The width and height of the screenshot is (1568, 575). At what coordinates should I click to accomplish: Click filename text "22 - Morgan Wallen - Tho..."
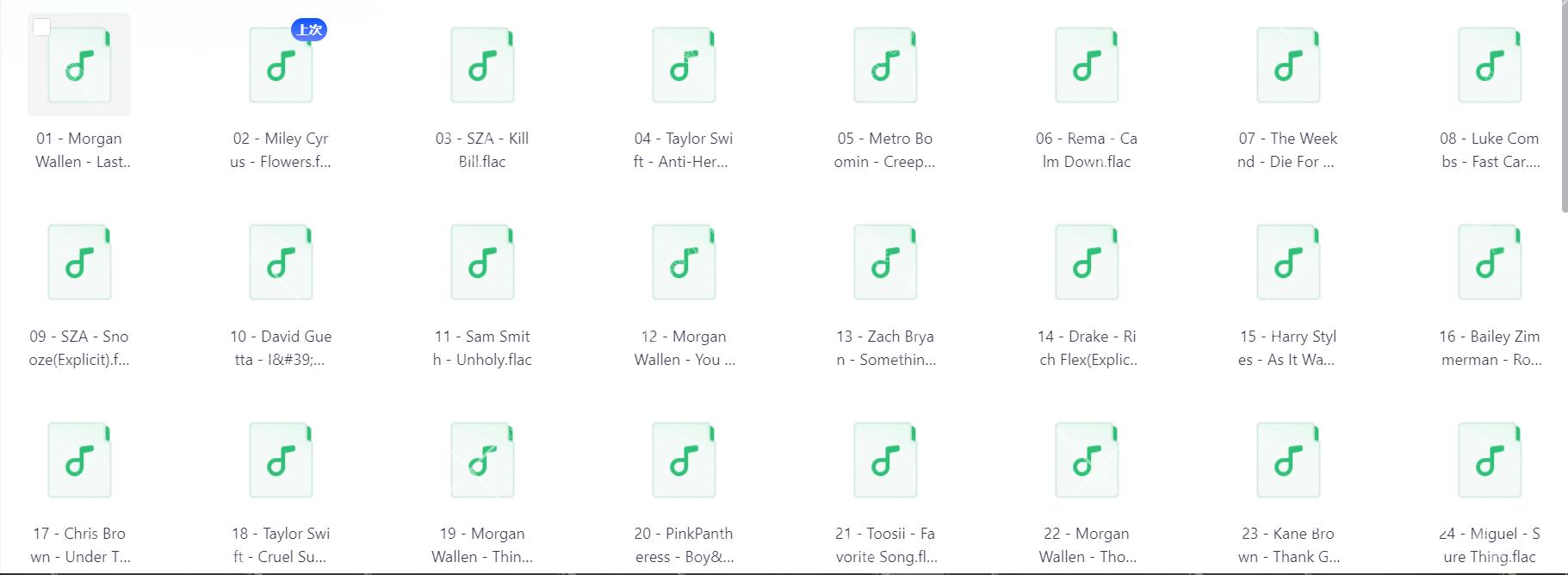point(1088,545)
